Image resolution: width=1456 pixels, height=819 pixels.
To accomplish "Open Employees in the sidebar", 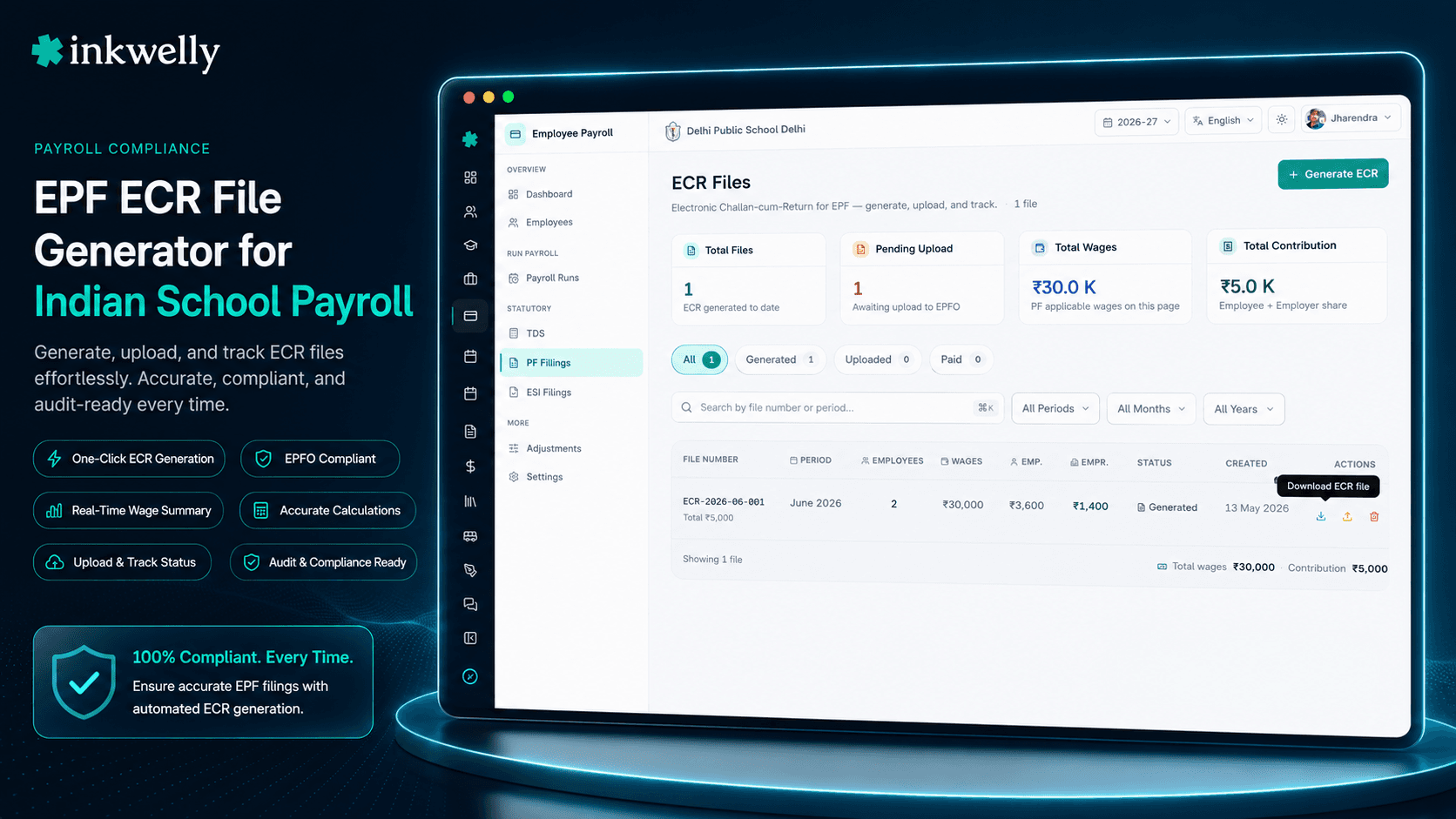I will click(x=549, y=223).
